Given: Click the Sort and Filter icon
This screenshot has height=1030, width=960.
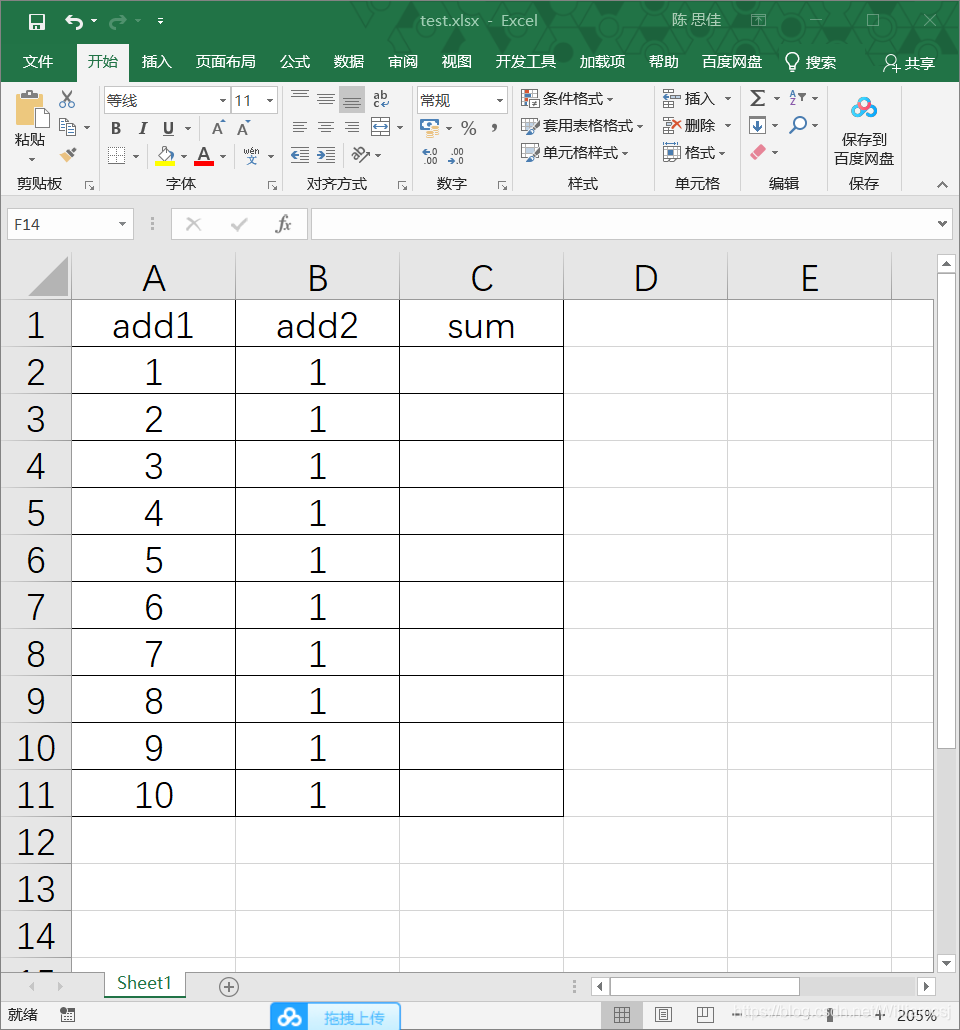Looking at the screenshot, I should 797,98.
